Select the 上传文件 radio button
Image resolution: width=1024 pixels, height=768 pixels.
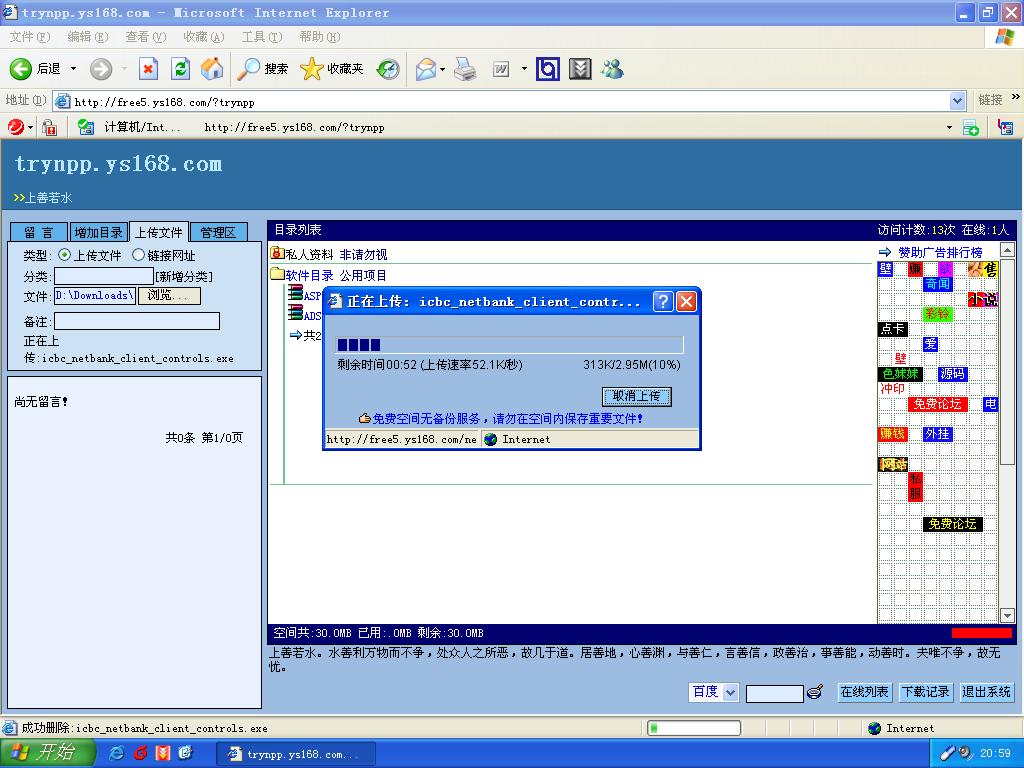[65, 255]
